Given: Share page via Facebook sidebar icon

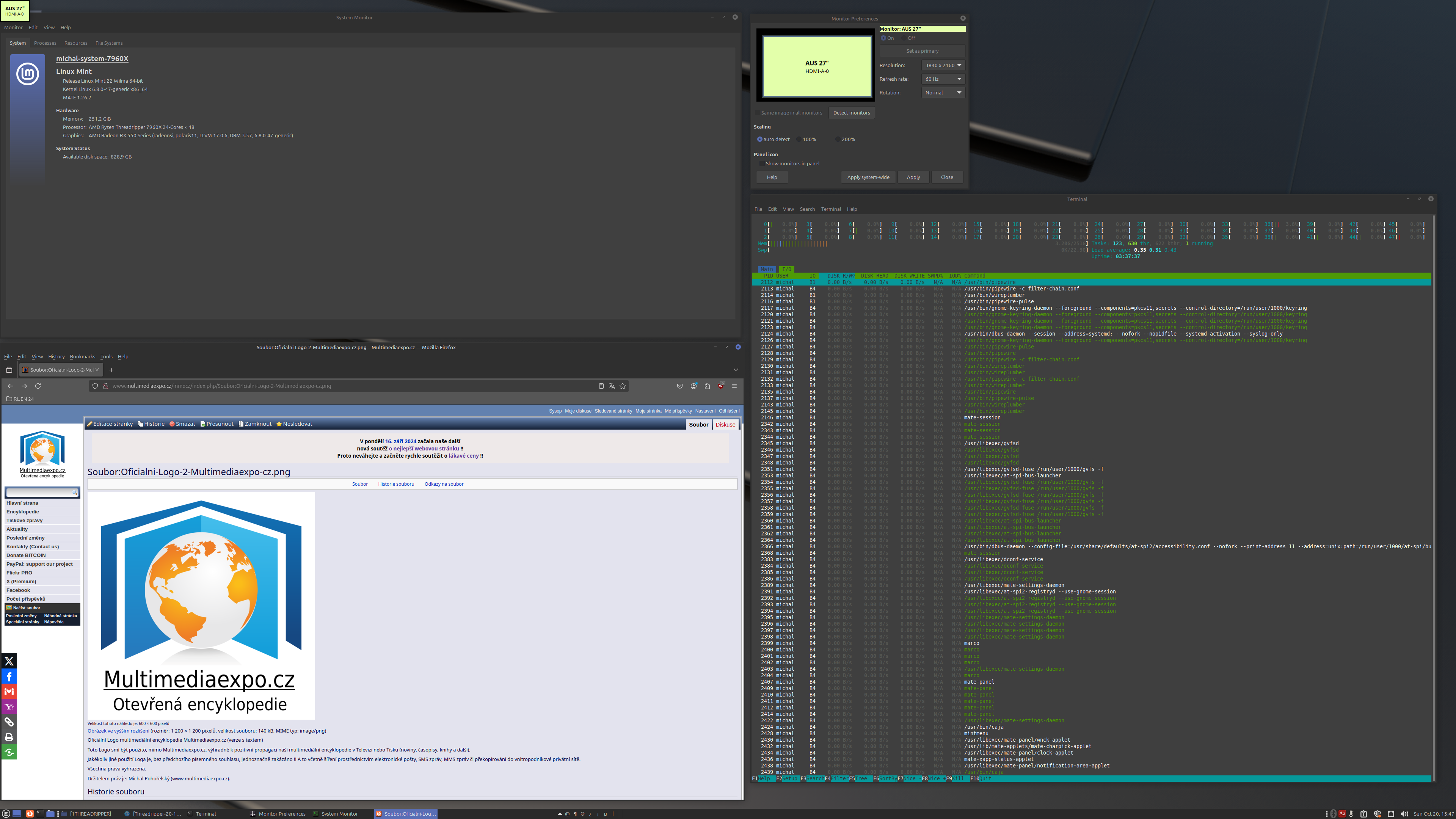Looking at the screenshot, I should (9, 676).
